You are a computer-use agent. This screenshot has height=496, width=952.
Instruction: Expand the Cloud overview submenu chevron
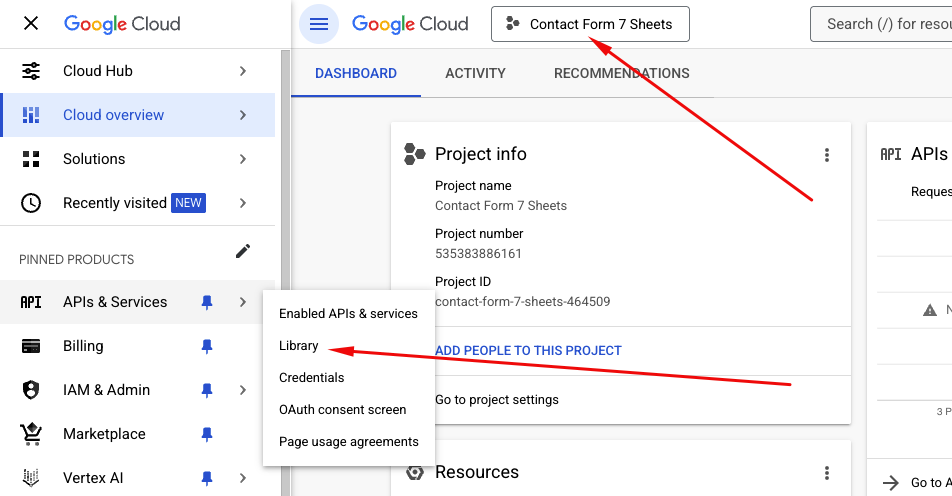tap(243, 115)
